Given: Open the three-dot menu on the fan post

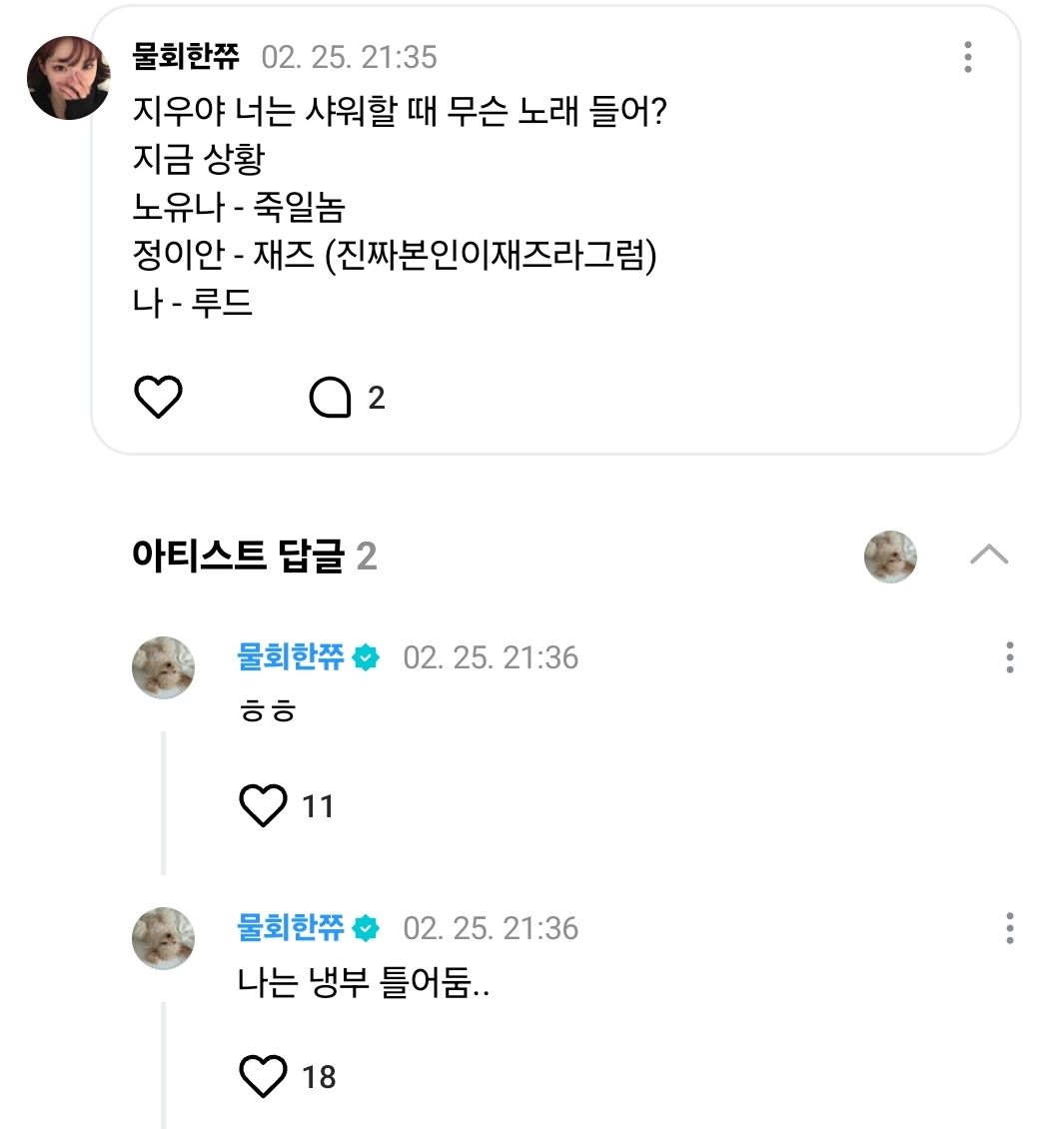Looking at the screenshot, I should click(x=967, y=57).
